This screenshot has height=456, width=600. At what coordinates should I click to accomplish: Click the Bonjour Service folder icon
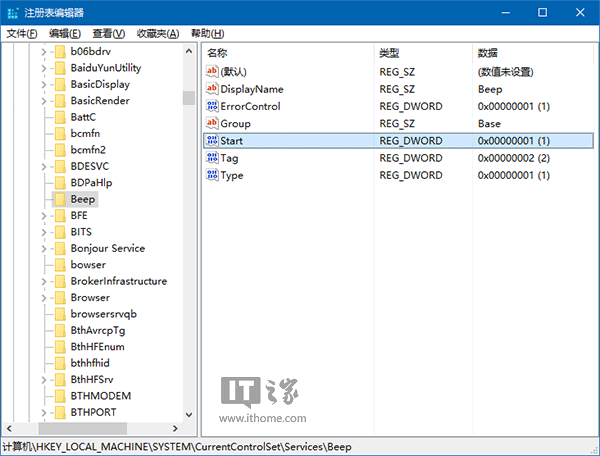tap(60, 249)
